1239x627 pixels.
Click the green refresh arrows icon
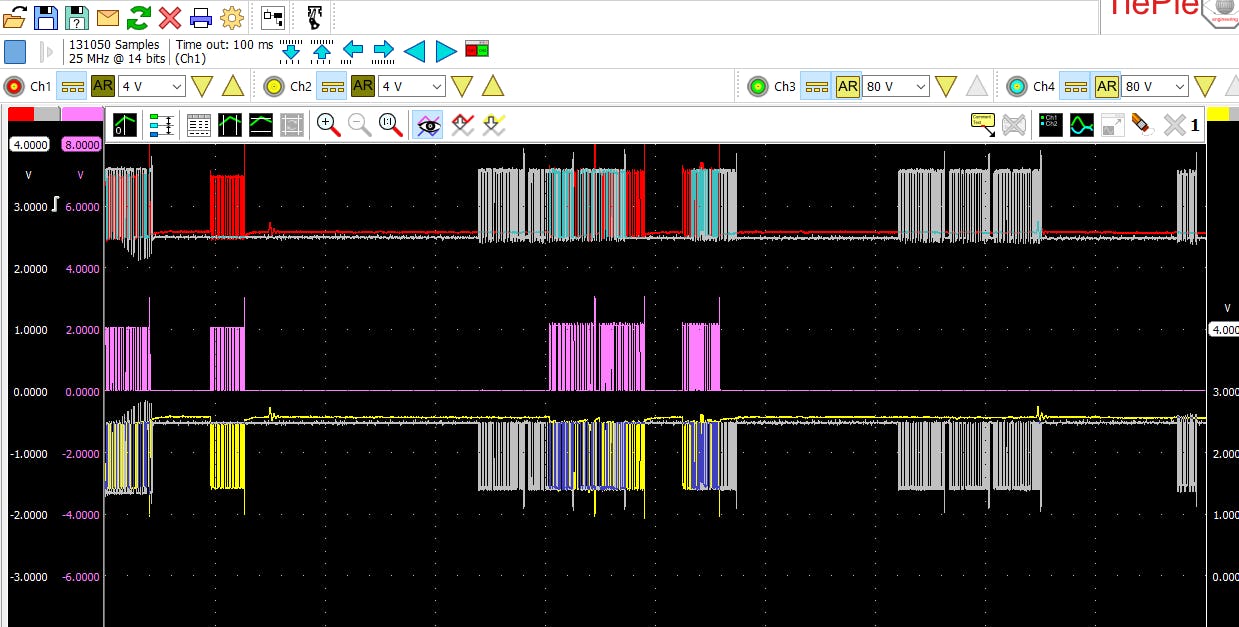click(139, 17)
